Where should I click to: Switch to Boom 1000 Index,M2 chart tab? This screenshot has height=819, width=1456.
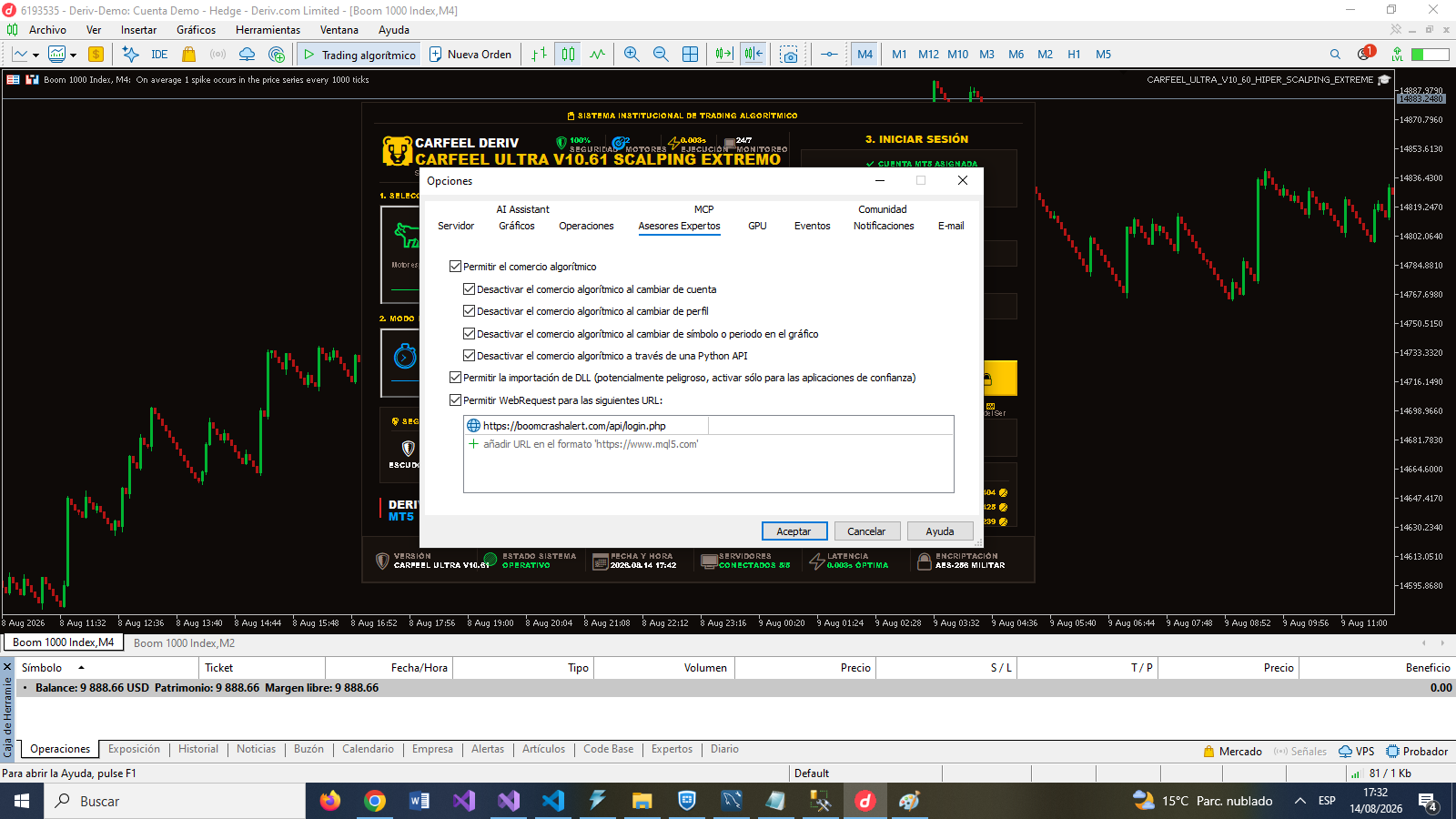[184, 643]
